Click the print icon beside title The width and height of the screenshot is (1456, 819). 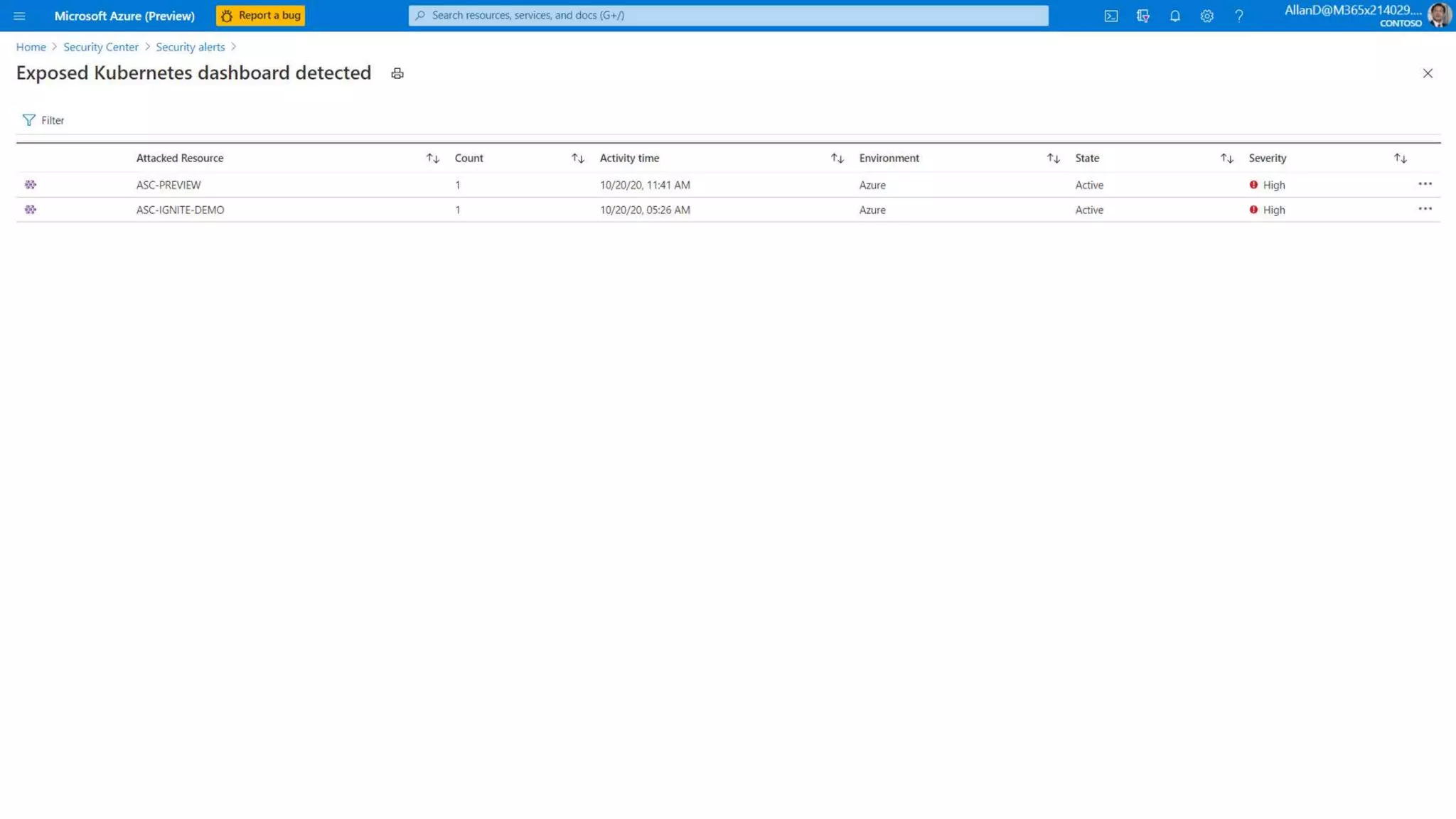(x=397, y=73)
